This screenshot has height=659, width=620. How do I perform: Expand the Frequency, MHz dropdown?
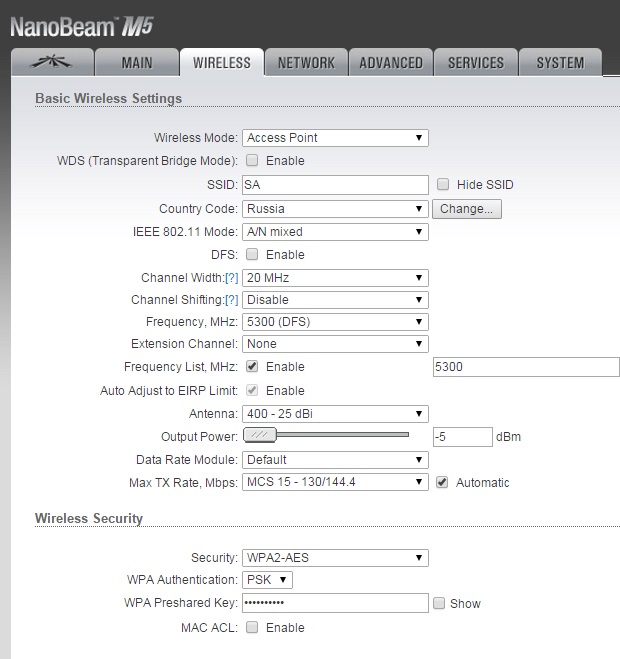pyautogui.click(x=335, y=322)
